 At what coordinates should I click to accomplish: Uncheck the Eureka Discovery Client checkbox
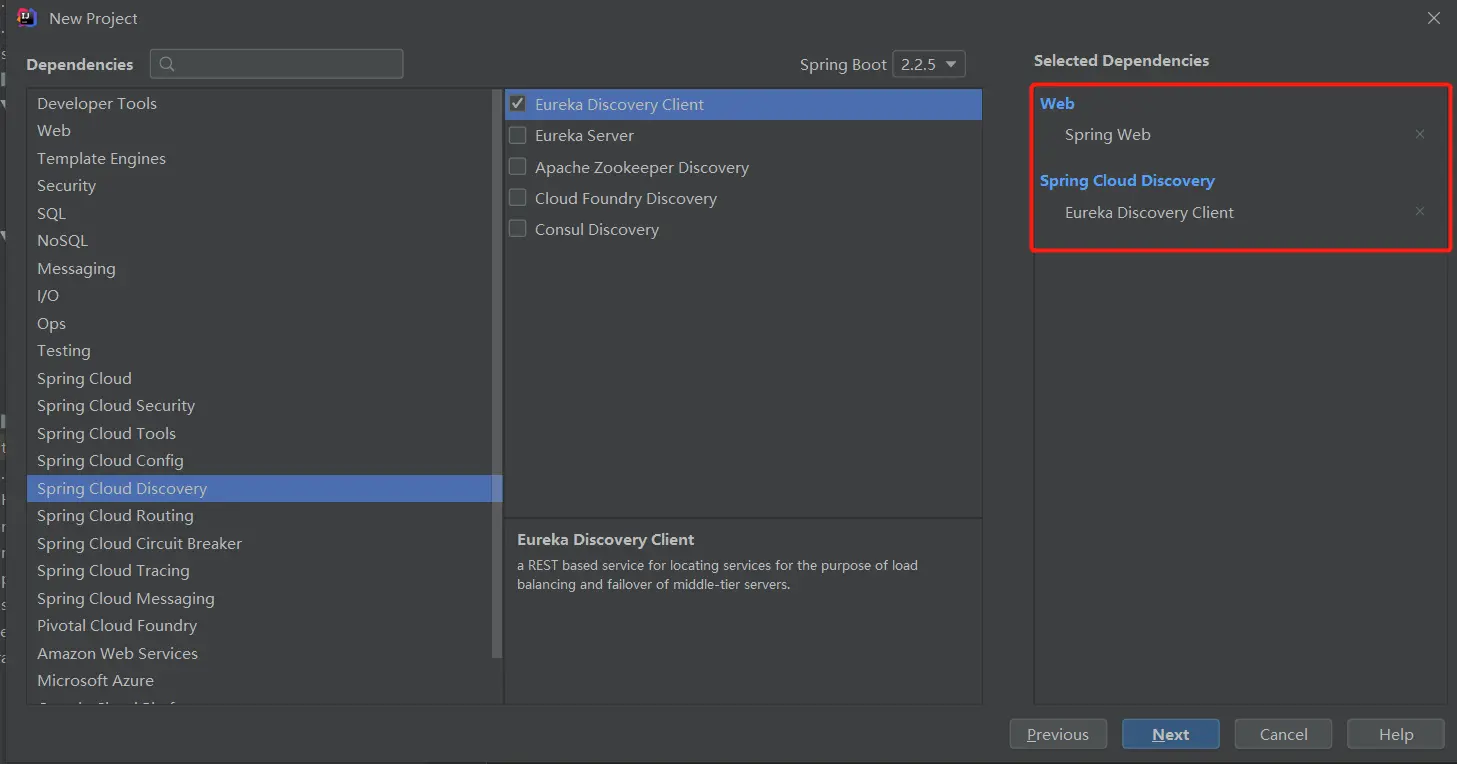[518, 103]
